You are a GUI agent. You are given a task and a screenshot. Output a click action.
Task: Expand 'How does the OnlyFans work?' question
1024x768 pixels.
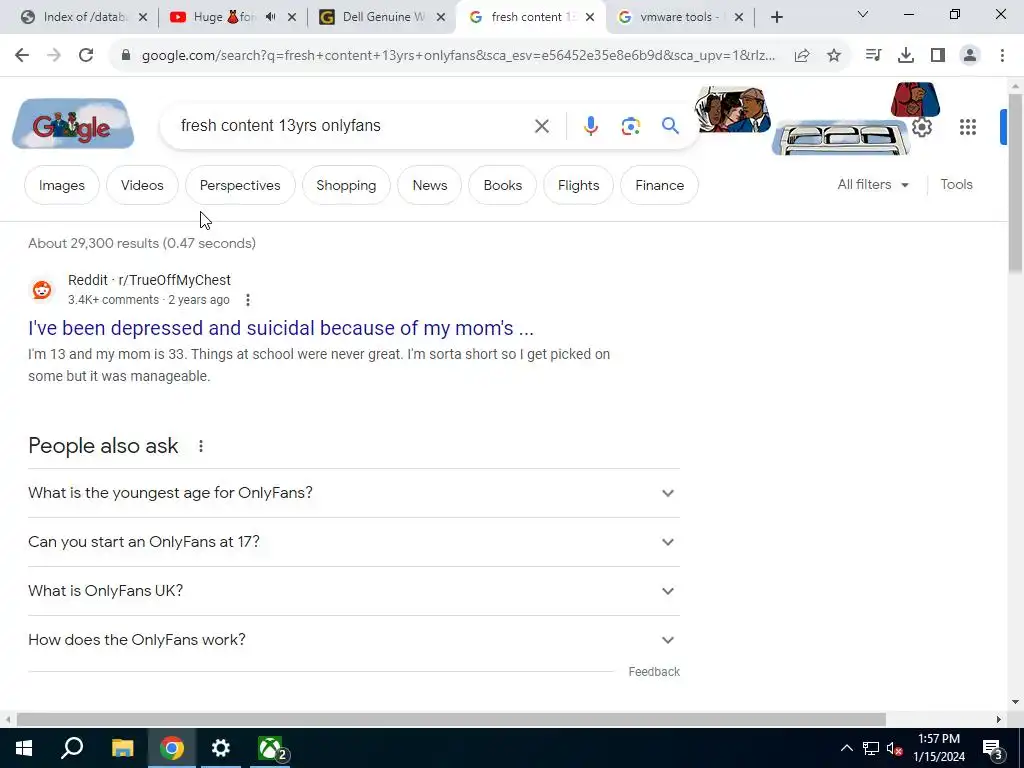354,640
